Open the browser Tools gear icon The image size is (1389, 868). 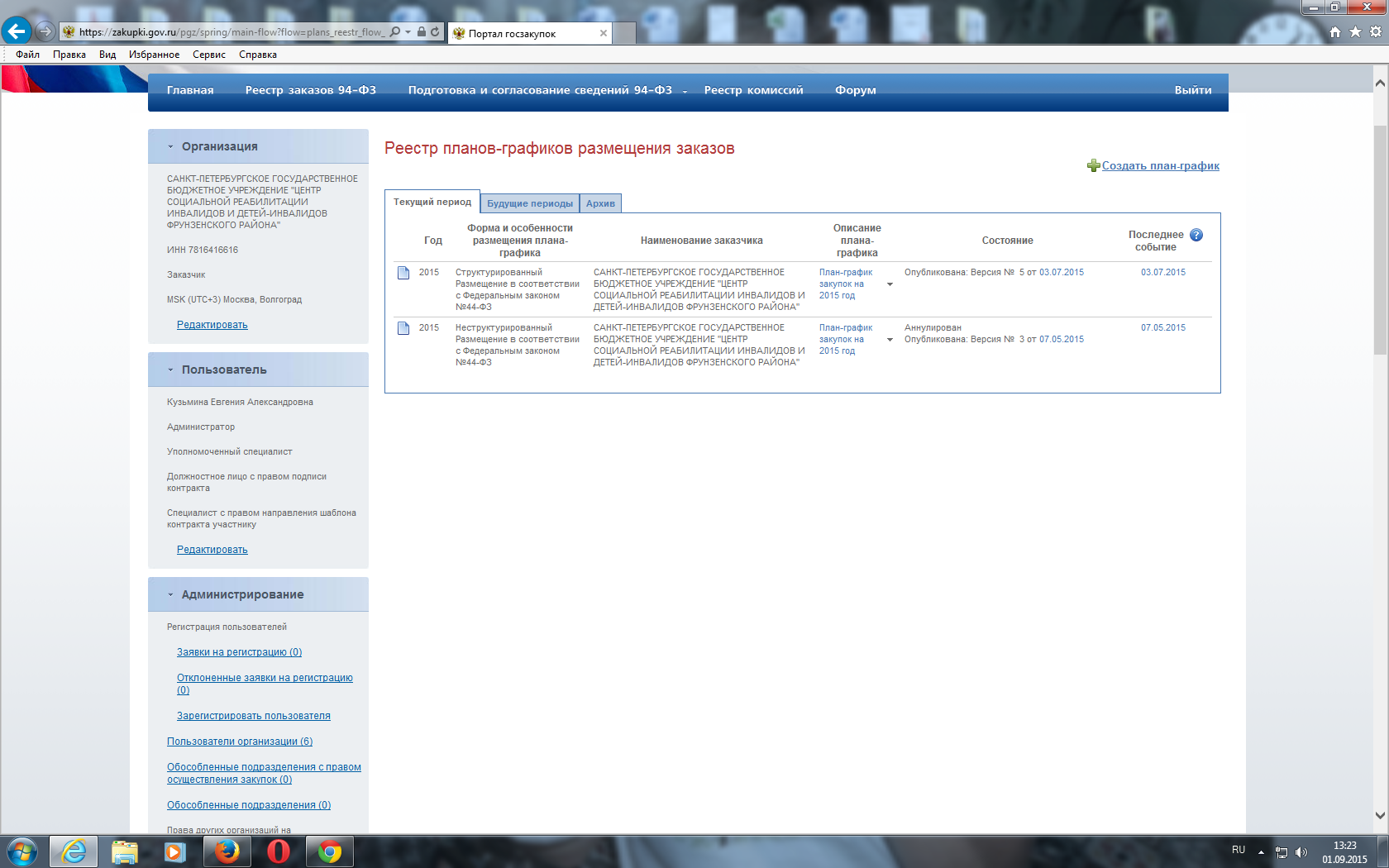[1376, 32]
